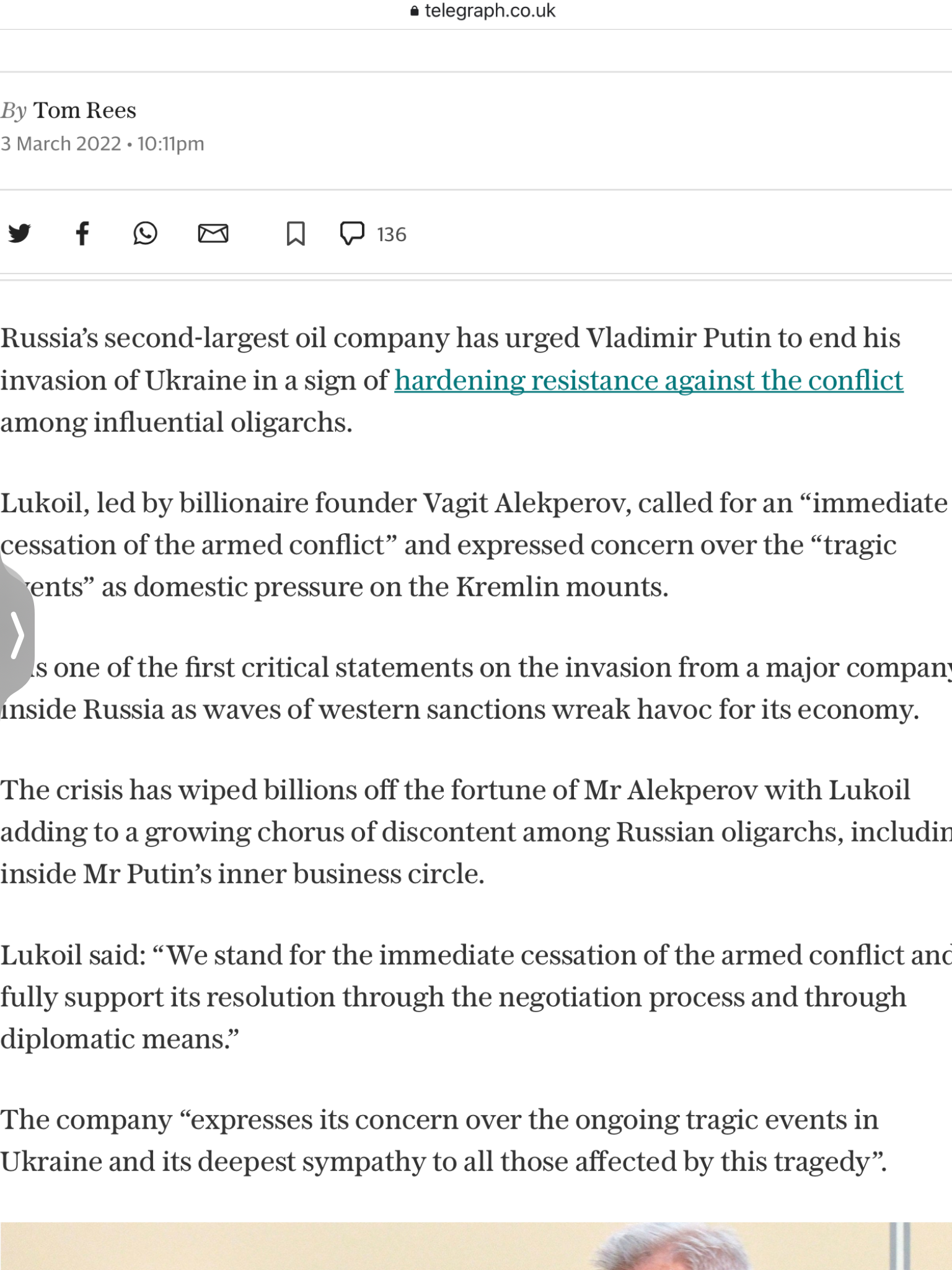Tap the telegraph.co.uk address bar
Screen dimensions: 952x1270
[483, 11]
